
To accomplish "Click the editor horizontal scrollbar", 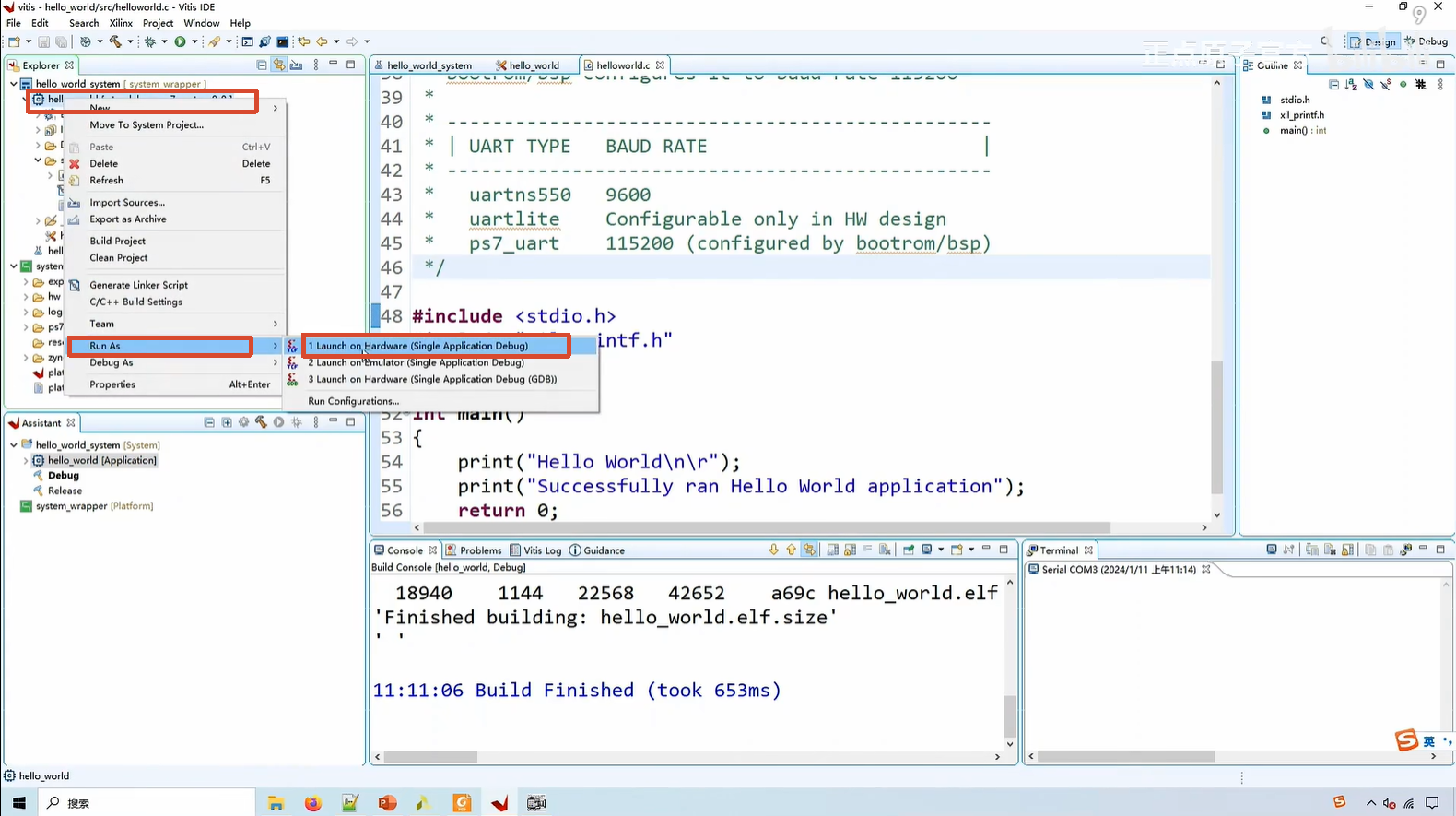I will click(767, 528).
